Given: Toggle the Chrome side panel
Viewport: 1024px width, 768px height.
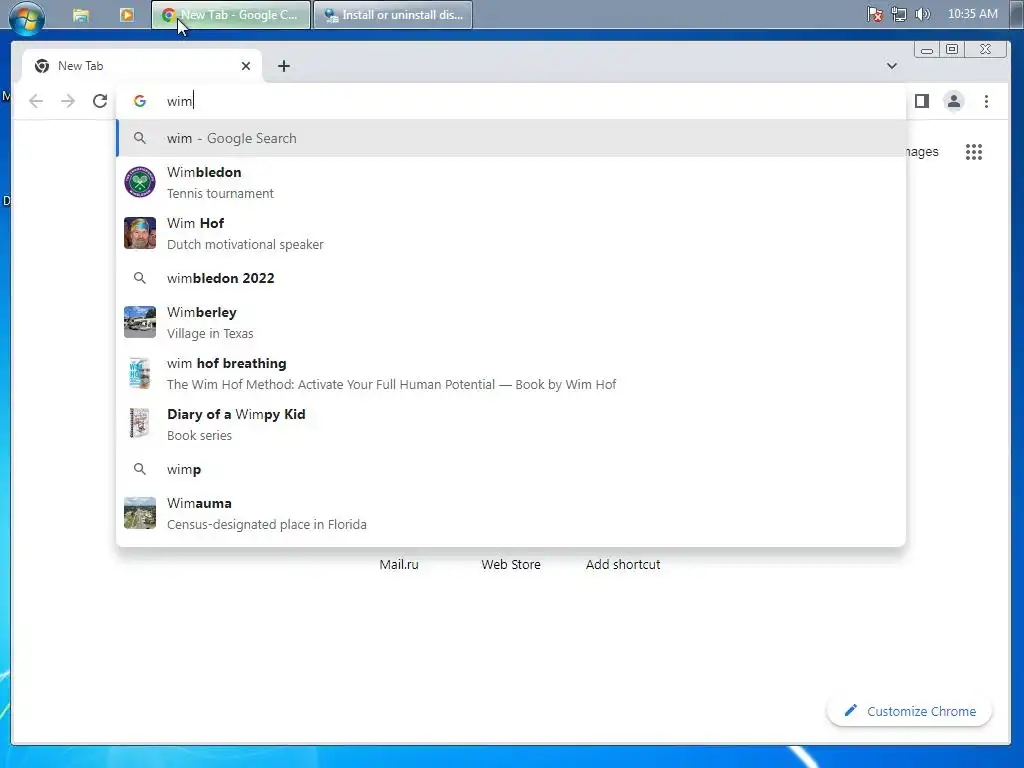Looking at the screenshot, I should (x=921, y=101).
